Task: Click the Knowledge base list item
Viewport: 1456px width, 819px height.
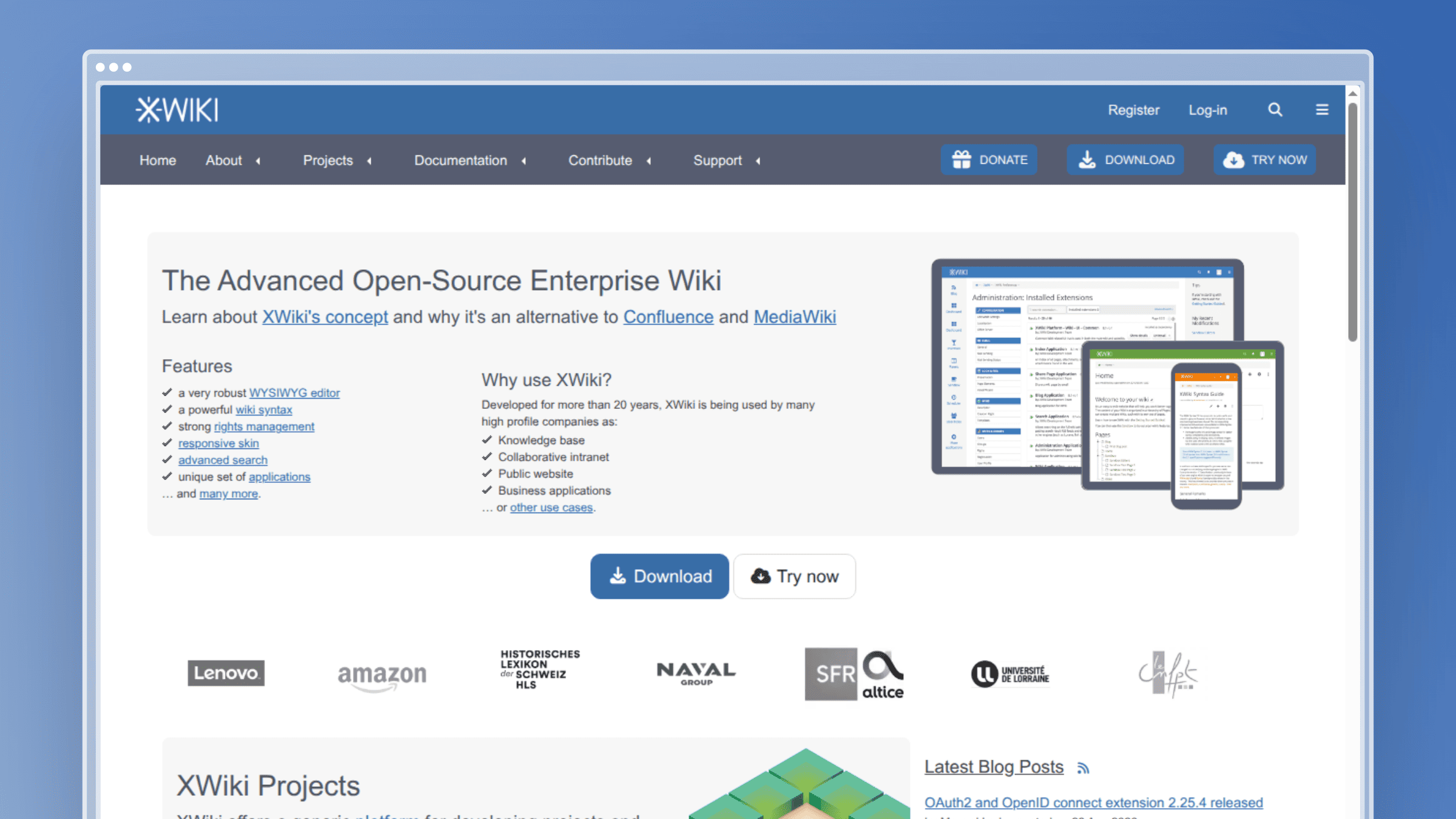Action: pos(541,440)
